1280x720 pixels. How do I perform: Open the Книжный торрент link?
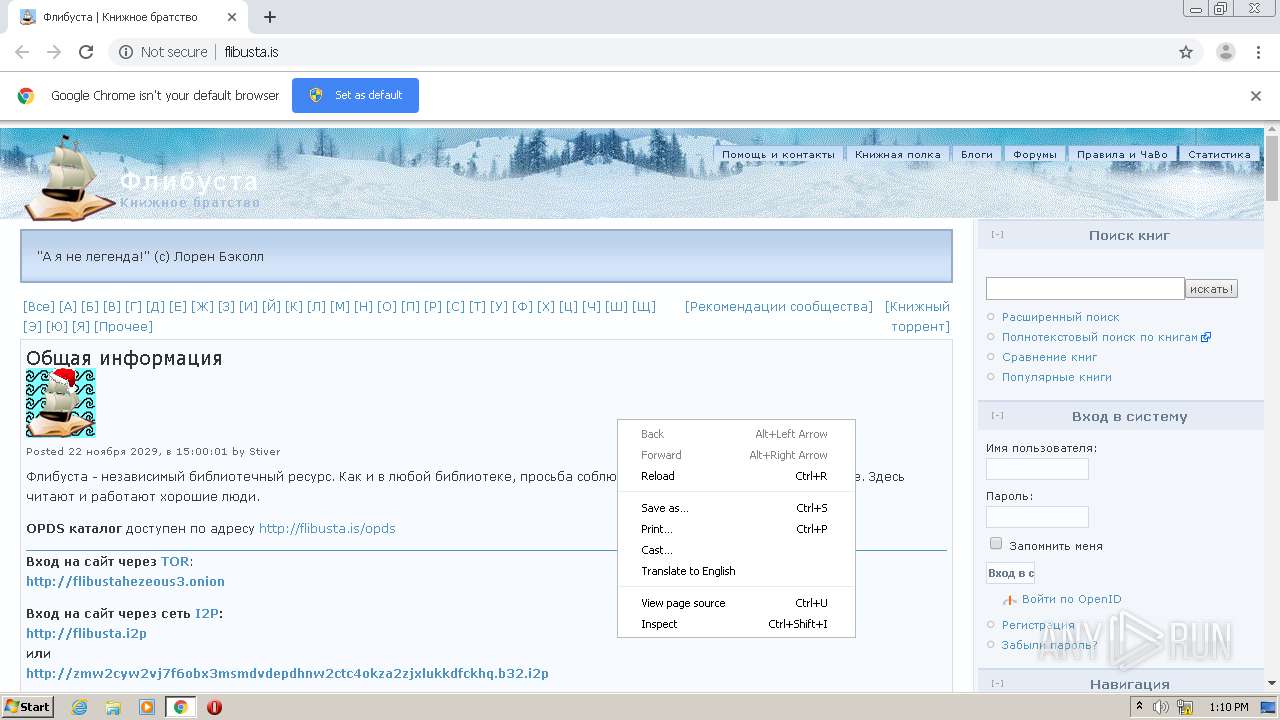pos(918,317)
